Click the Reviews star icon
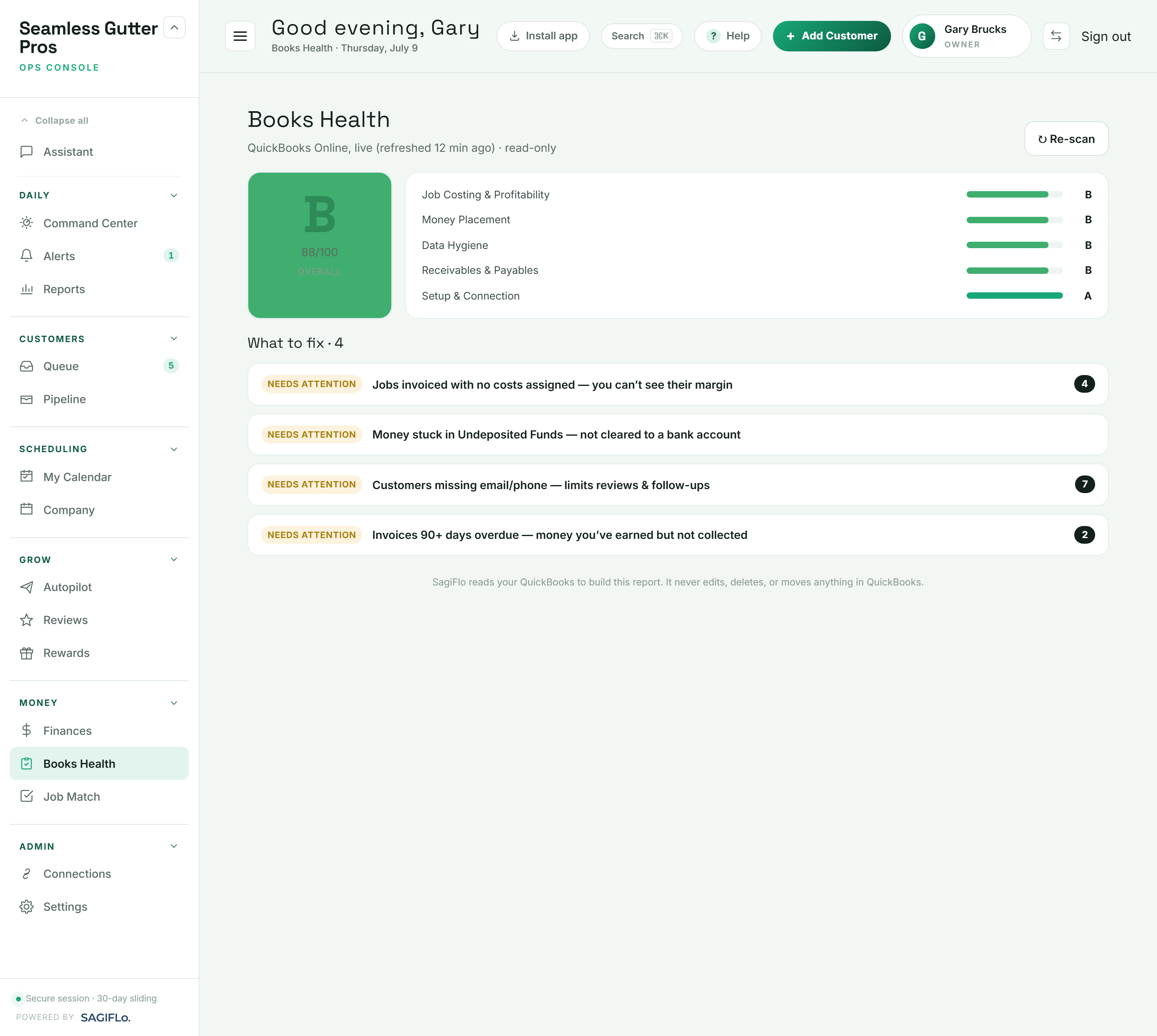1157x1036 pixels. click(x=26, y=620)
